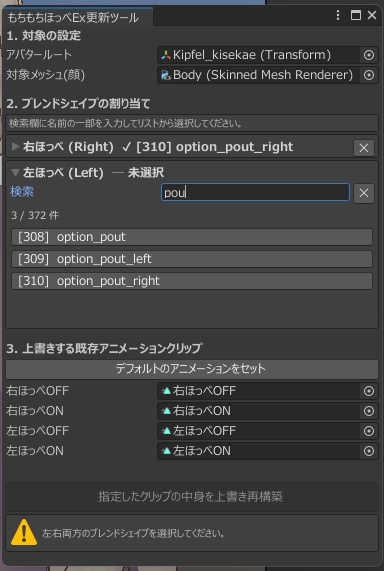Click the 3 / 372 件 result count
The width and height of the screenshot is (384, 571).
pos(35,216)
